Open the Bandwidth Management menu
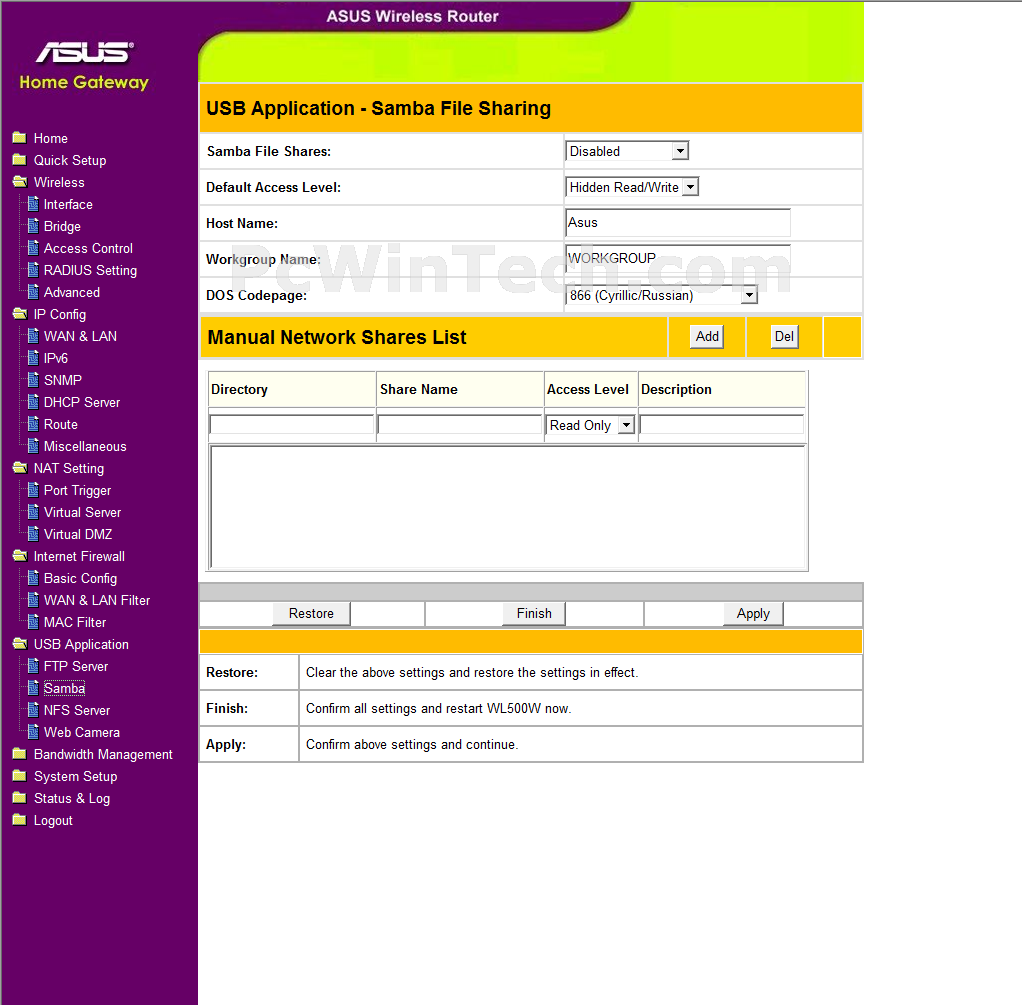The width and height of the screenshot is (1022, 1005). pos(103,754)
